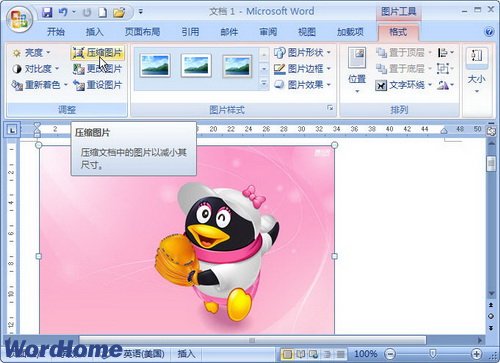Viewport: 500px width, 363px height.
Task: Click the group objects icon
Action: pyautogui.click(x=445, y=69)
